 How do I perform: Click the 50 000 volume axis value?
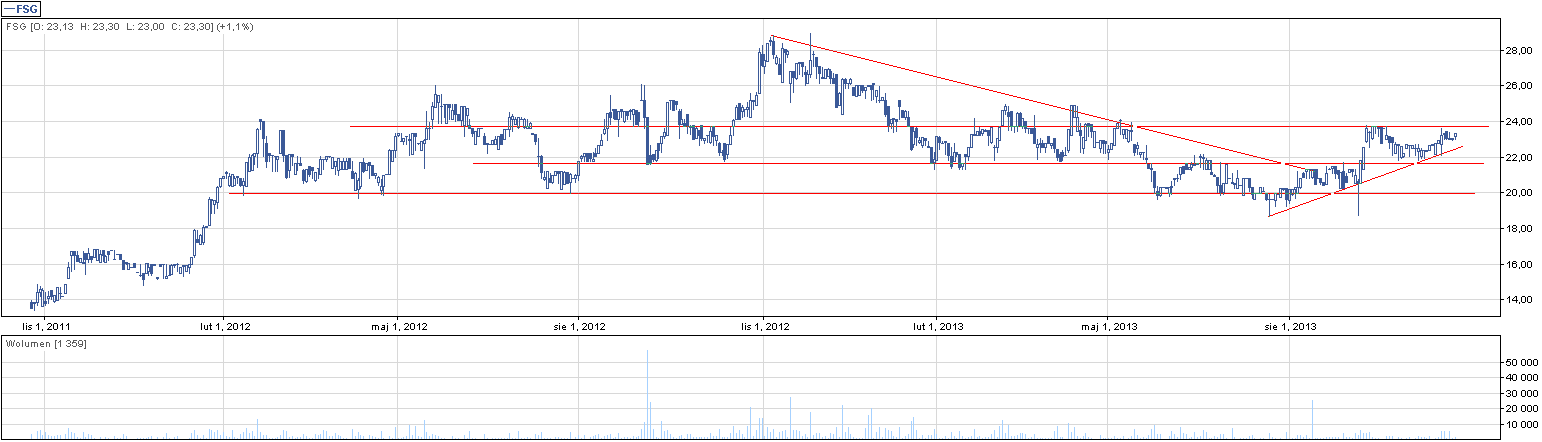click(1521, 362)
